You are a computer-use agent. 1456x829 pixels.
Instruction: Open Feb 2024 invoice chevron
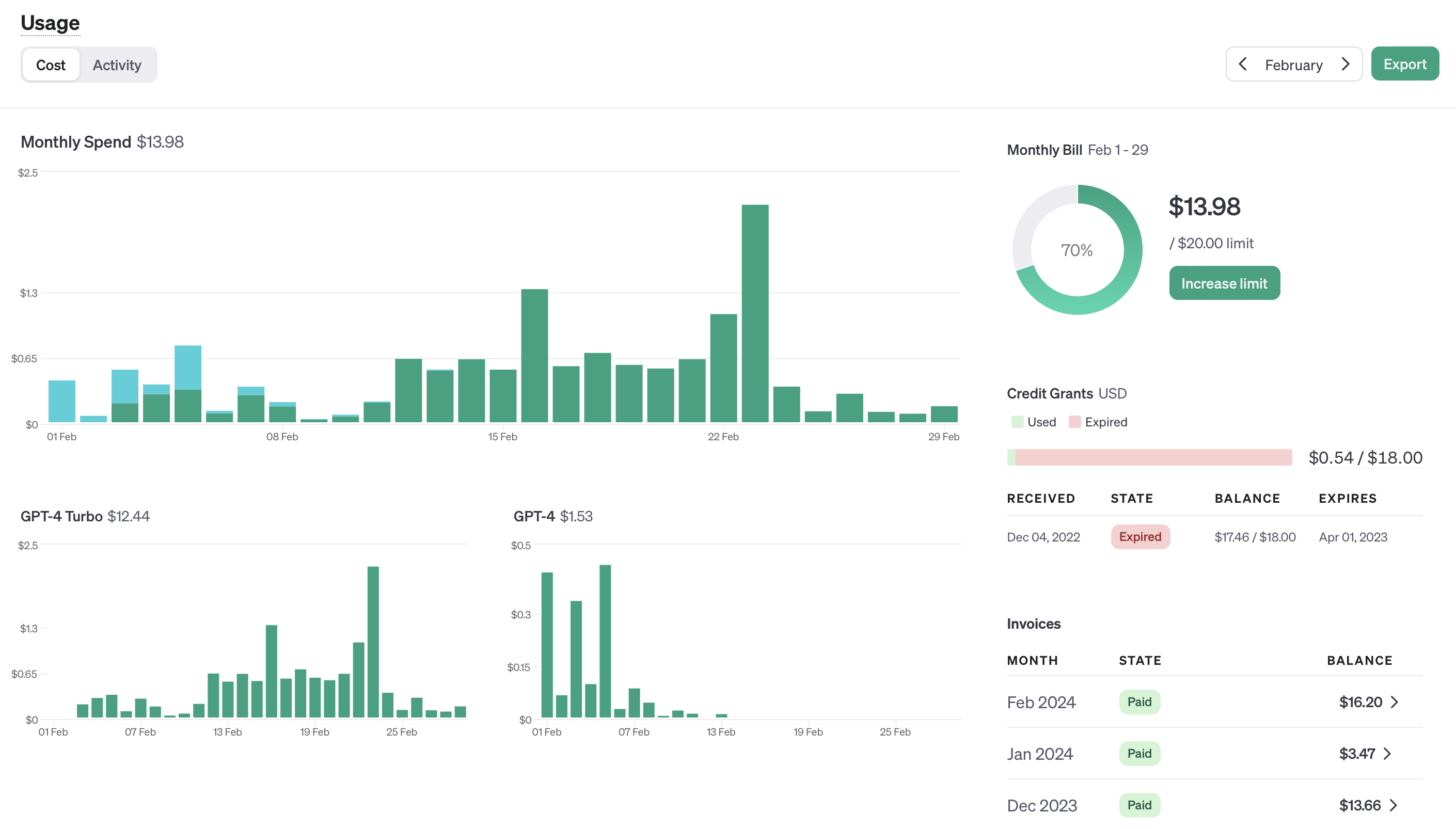(1395, 702)
